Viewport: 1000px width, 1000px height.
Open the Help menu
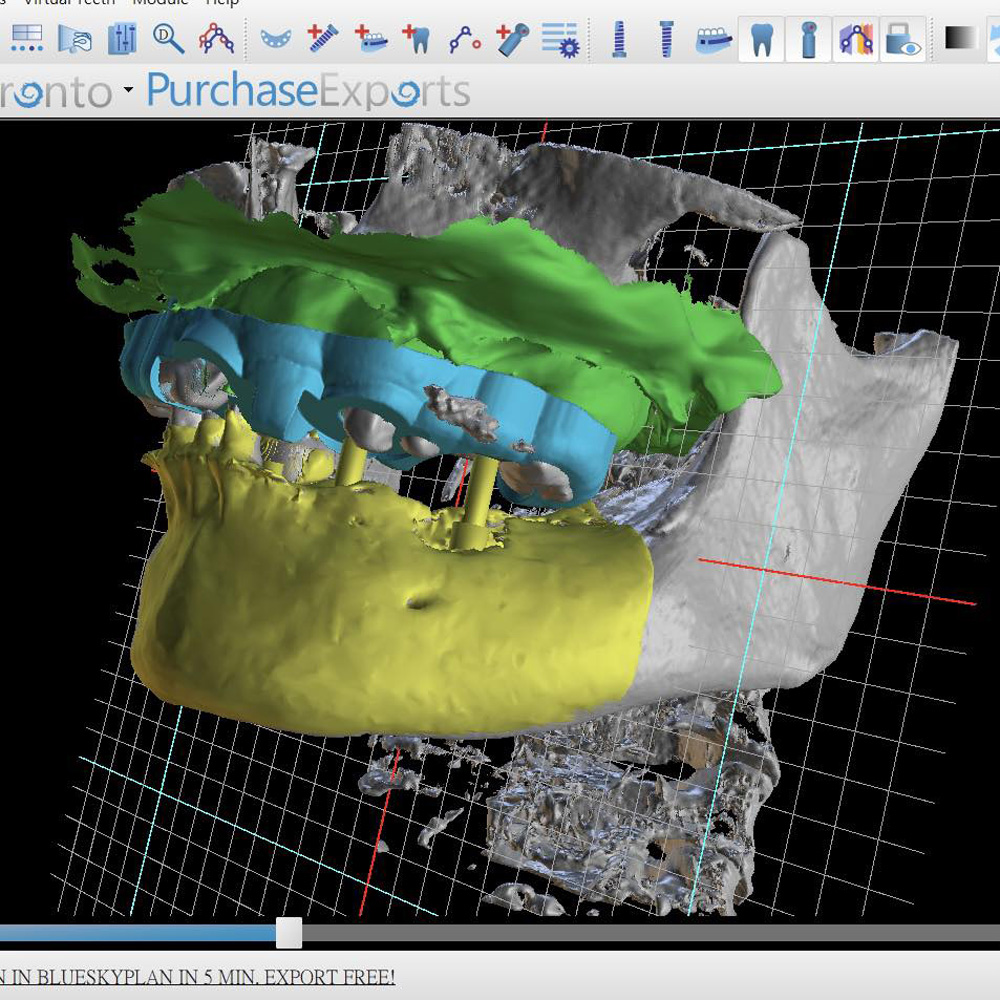222,2
